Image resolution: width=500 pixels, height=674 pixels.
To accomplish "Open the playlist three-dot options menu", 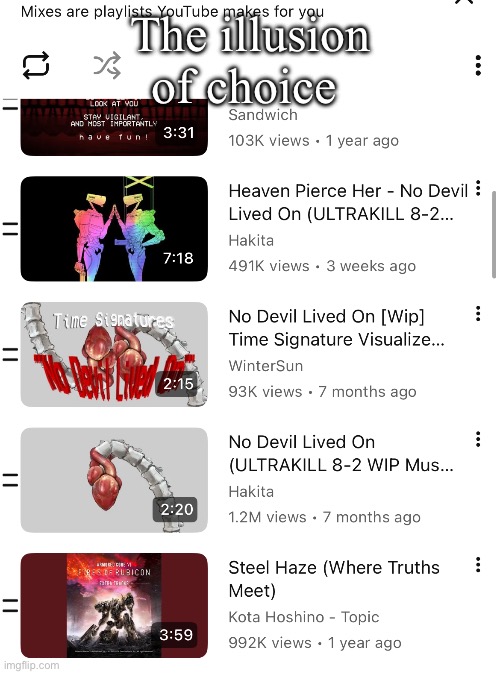I will [x=478, y=65].
